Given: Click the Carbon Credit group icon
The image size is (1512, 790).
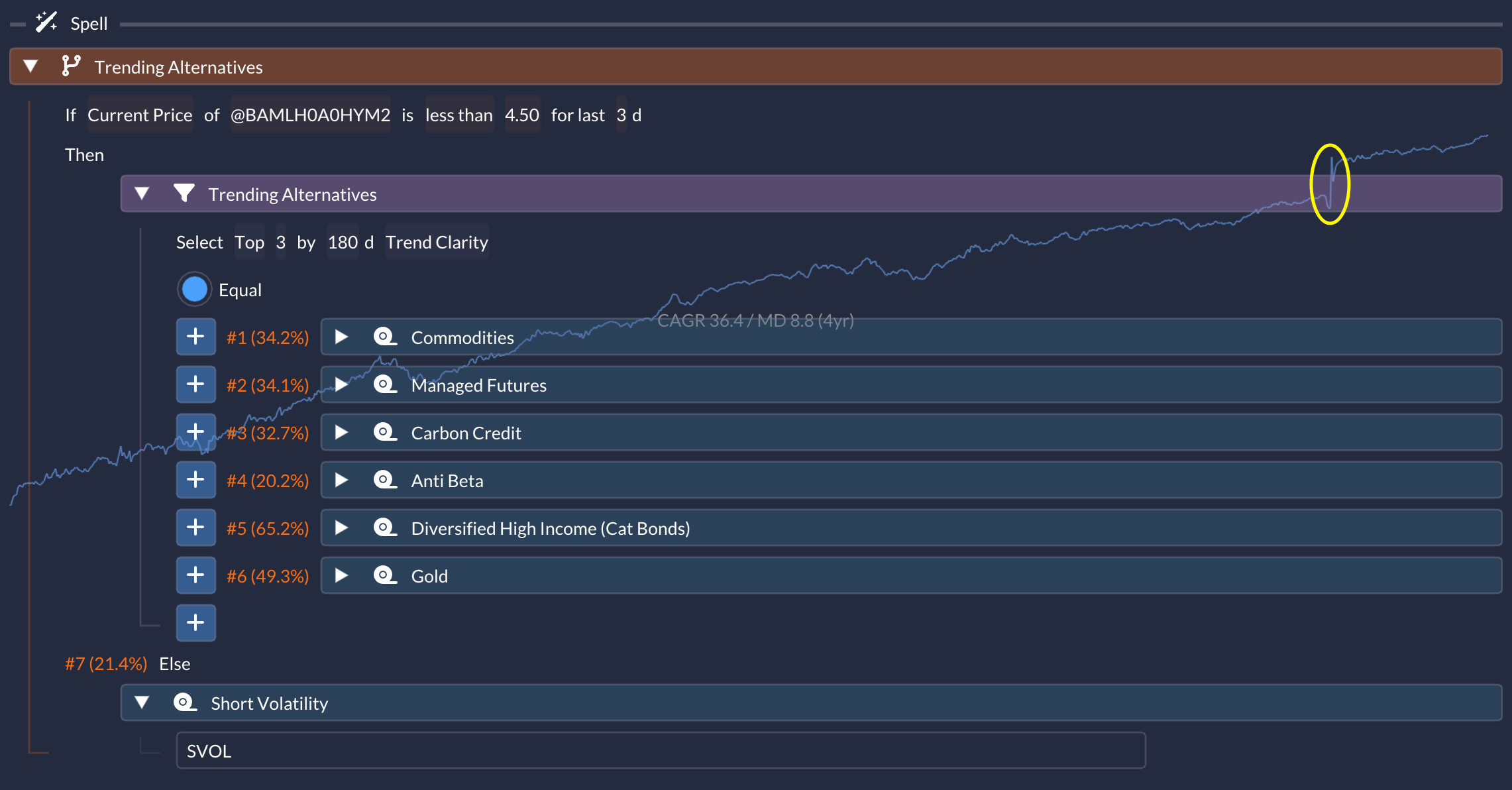Looking at the screenshot, I should tap(384, 432).
